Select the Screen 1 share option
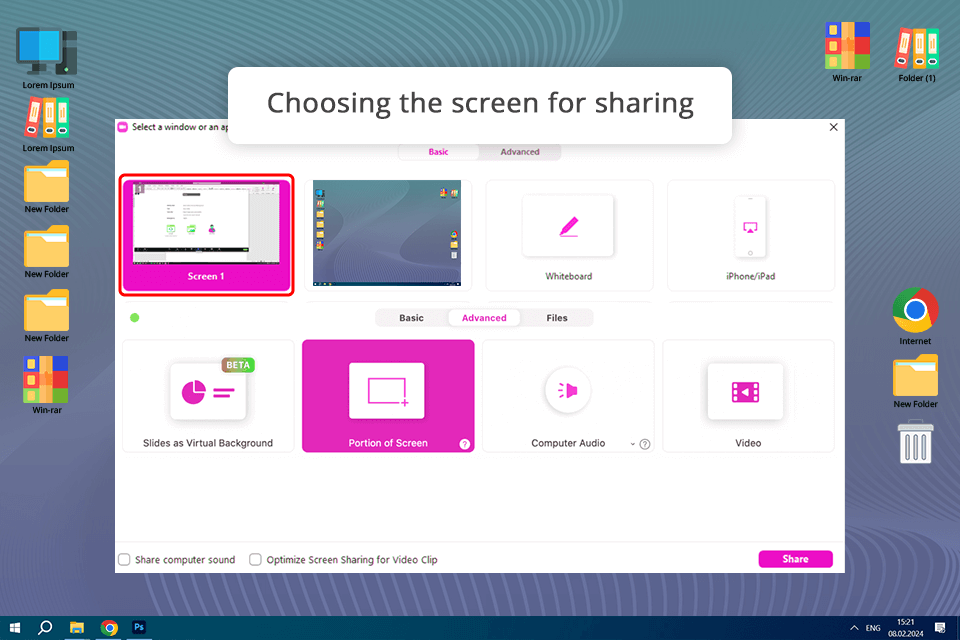 pyautogui.click(x=206, y=235)
